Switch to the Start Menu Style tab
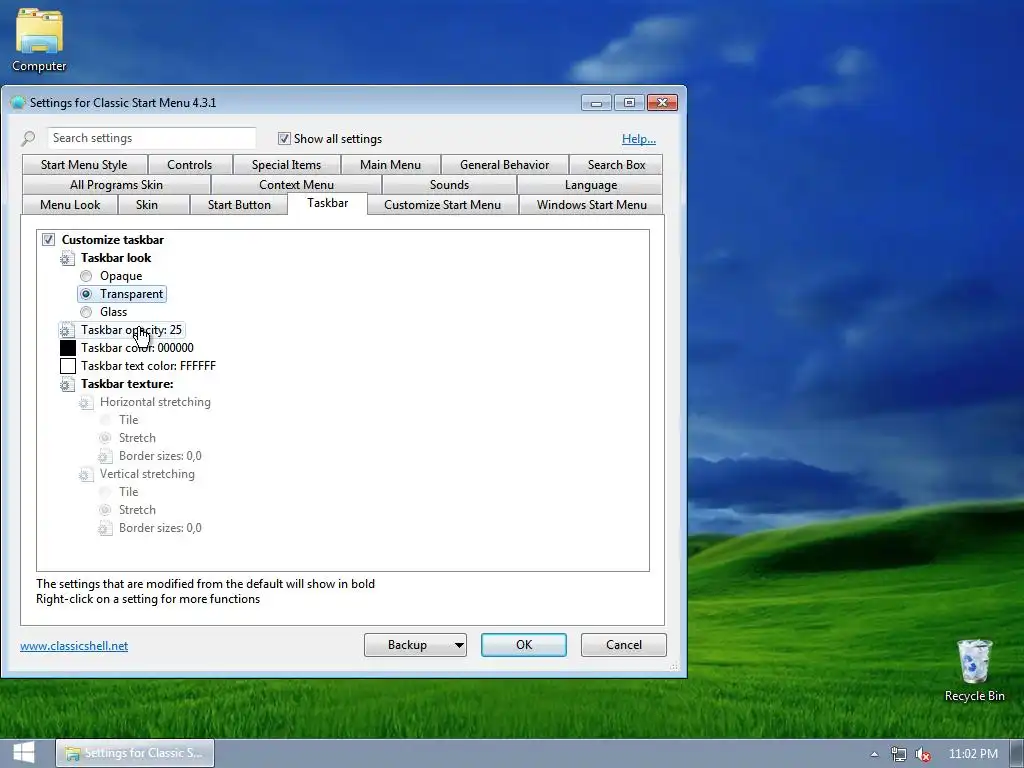 tap(84, 165)
